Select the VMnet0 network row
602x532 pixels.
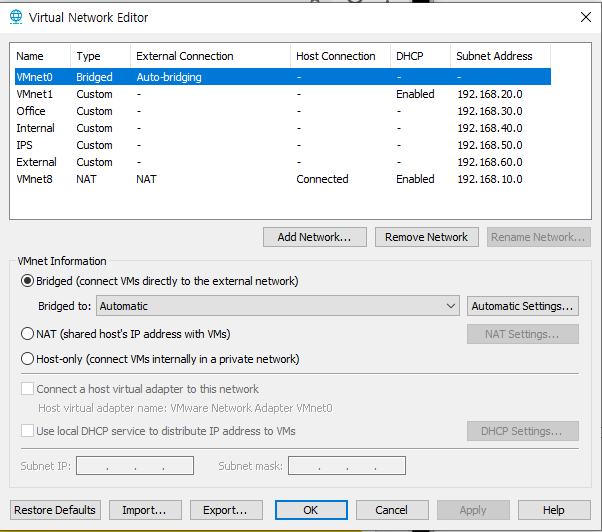pos(283,77)
